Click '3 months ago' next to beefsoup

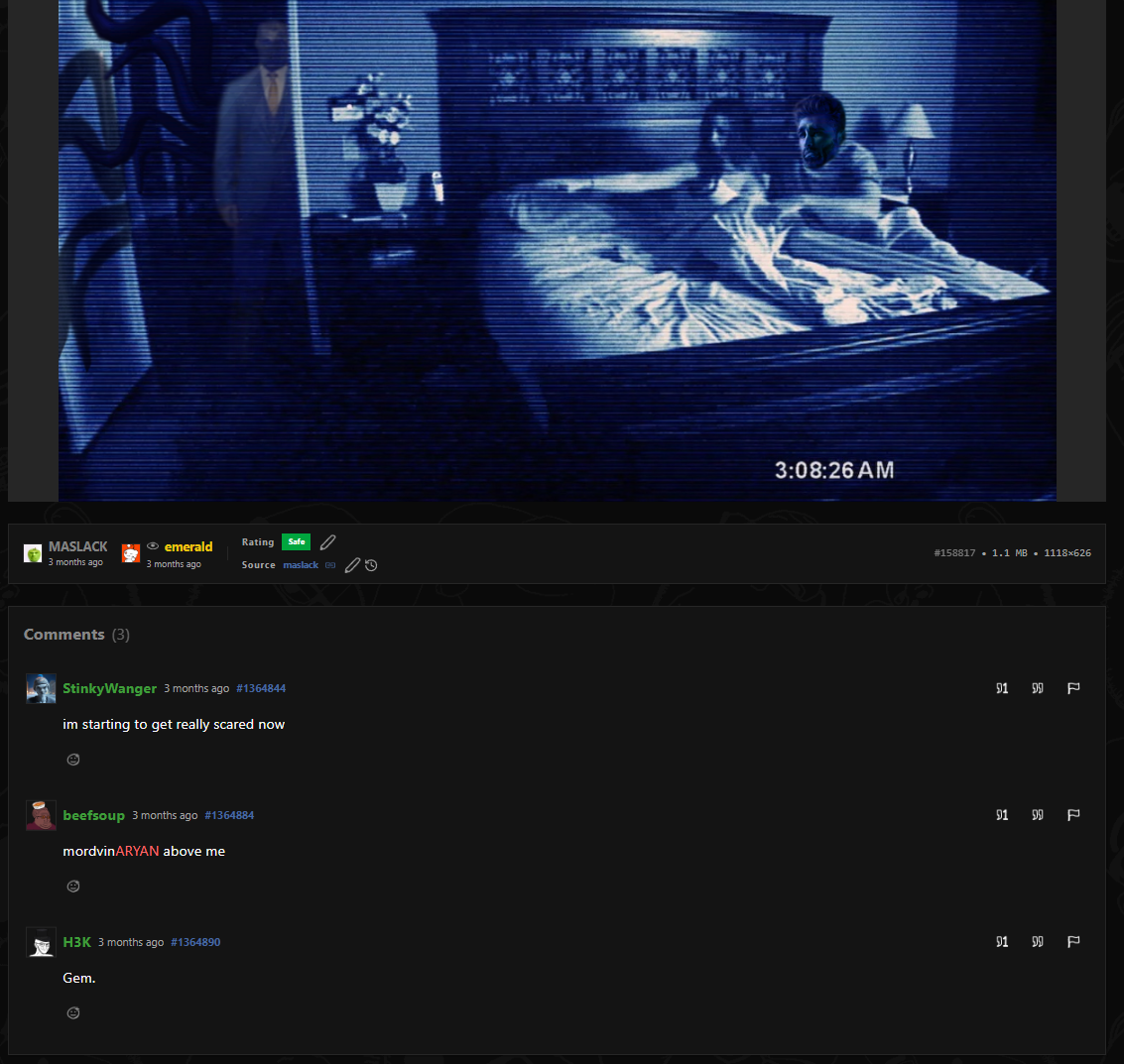[x=165, y=815]
